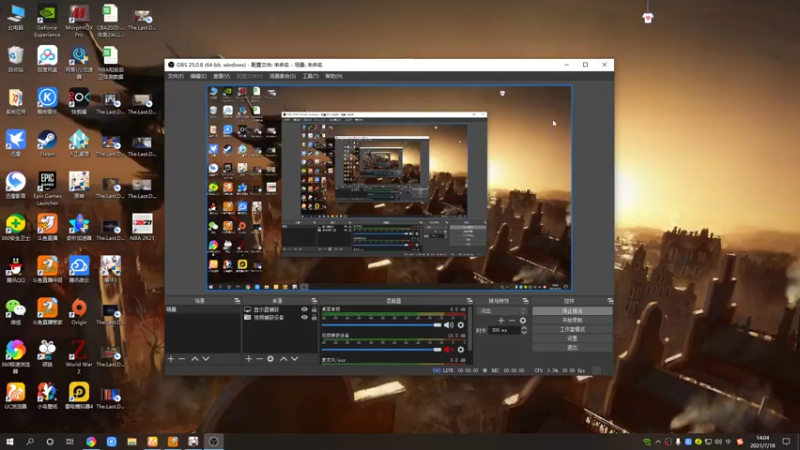Undock the 转场特效 panel with its float icon
The image size is (800, 450).
(x=525, y=301)
